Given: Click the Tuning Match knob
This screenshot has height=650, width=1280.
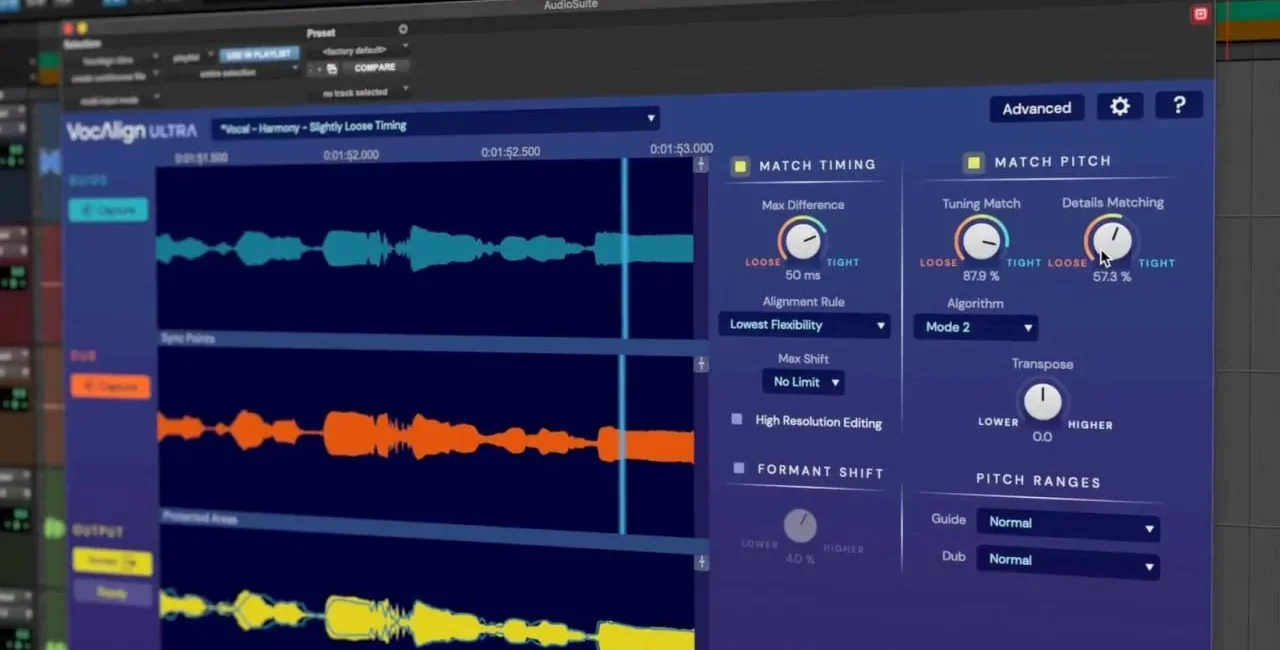Looking at the screenshot, I should click(x=981, y=241).
